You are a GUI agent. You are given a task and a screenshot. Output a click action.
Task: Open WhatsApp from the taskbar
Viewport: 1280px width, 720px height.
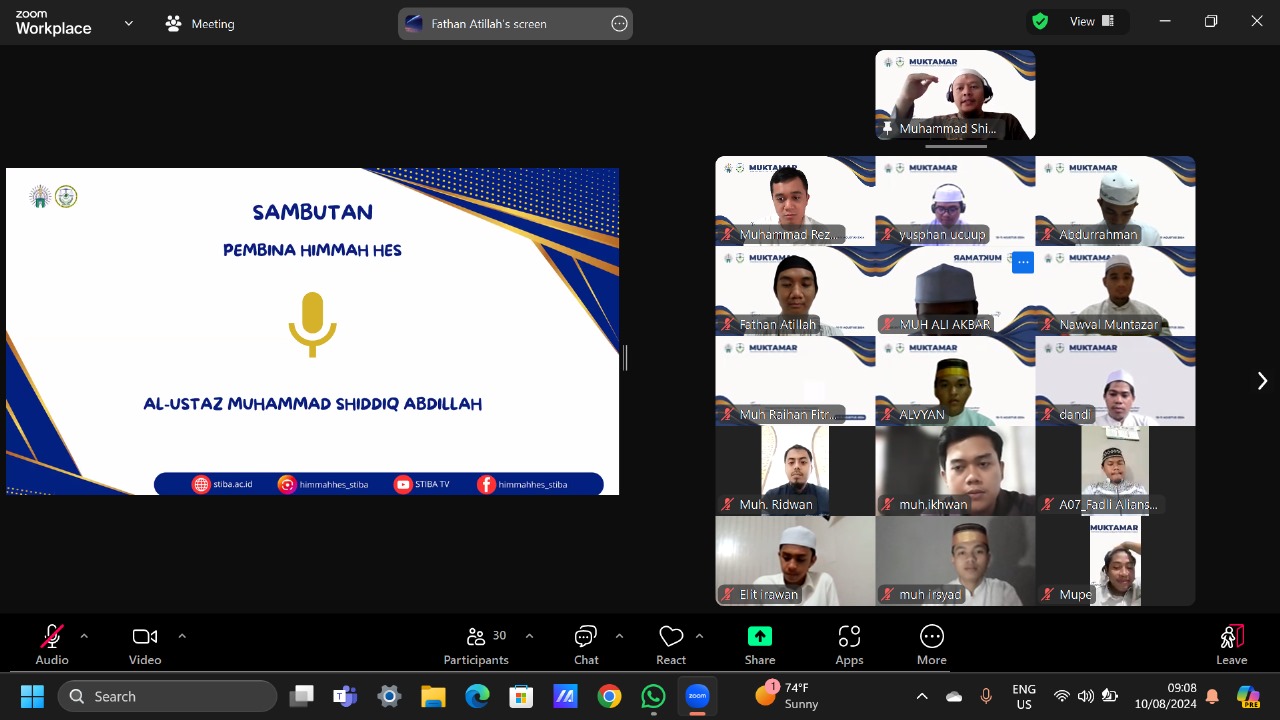point(653,696)
